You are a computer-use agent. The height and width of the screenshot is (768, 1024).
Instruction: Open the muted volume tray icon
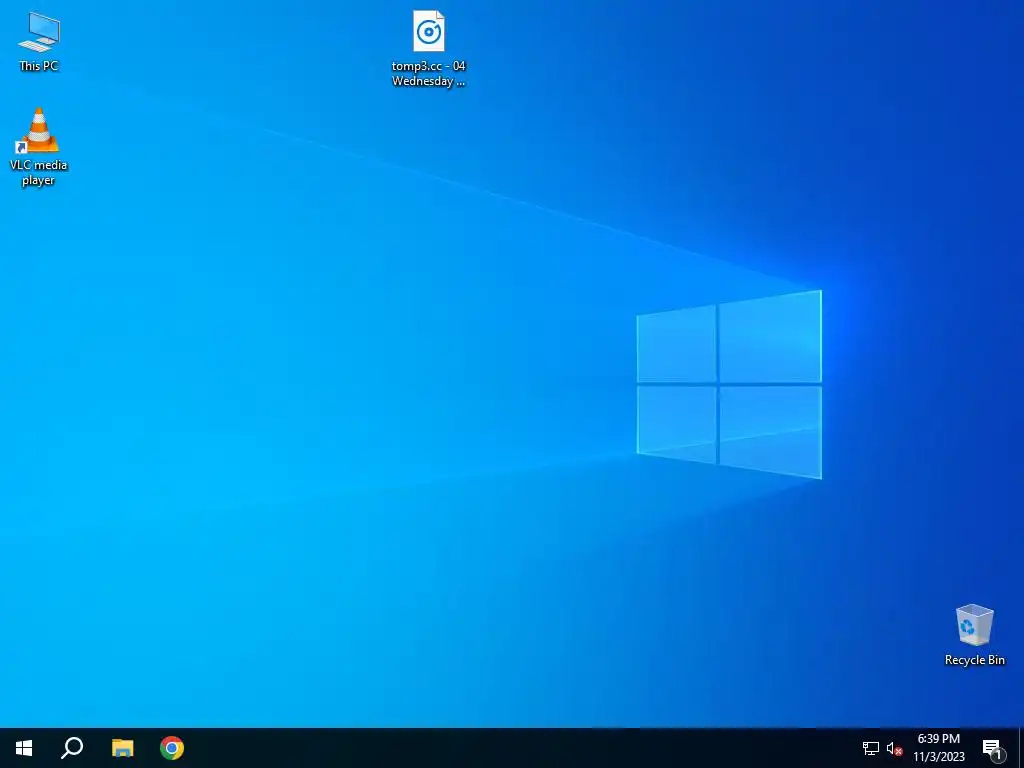[x=894, y=748]
